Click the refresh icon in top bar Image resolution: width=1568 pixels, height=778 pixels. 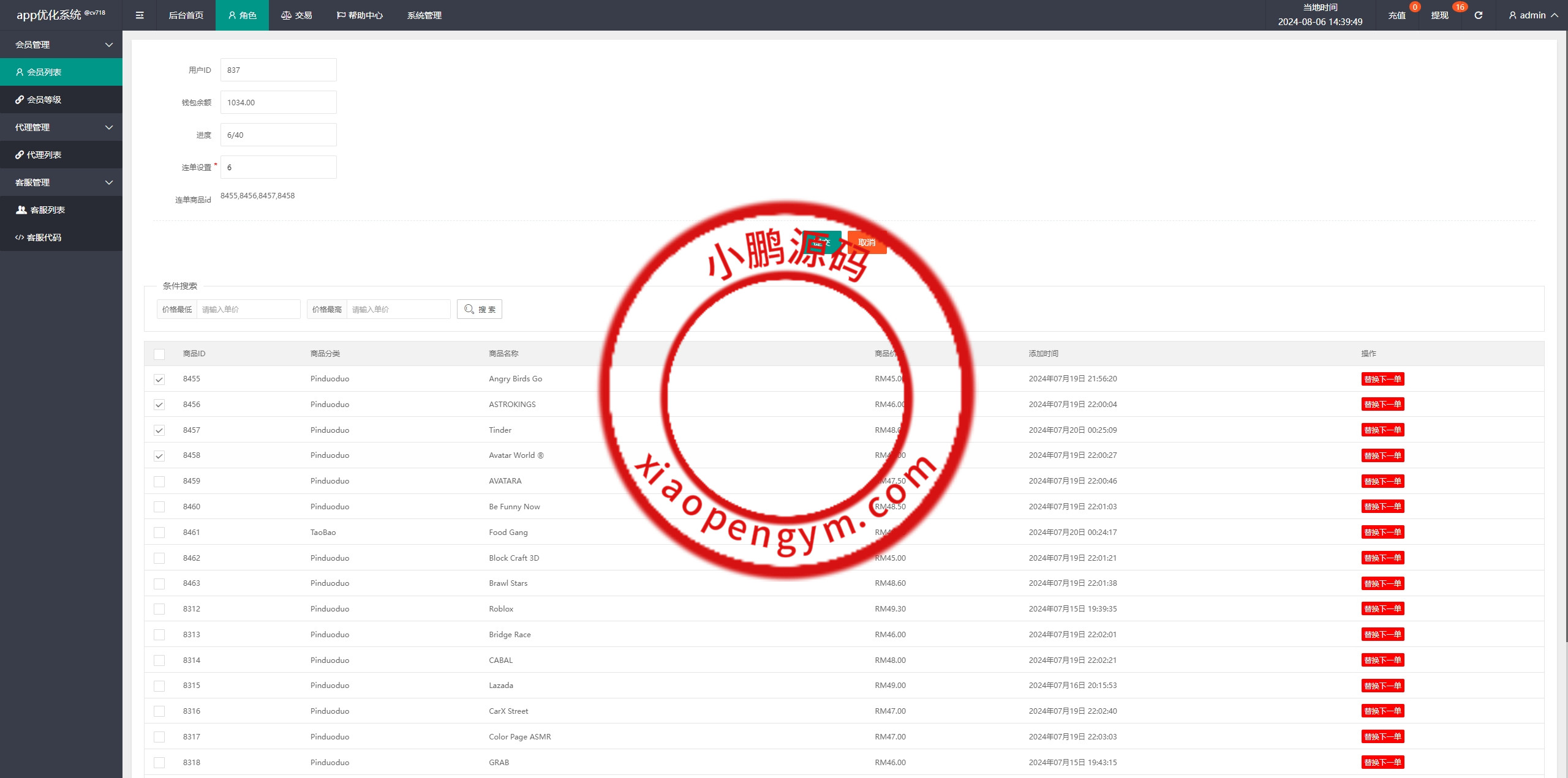pyautogui.click(x=1478, y=15)
